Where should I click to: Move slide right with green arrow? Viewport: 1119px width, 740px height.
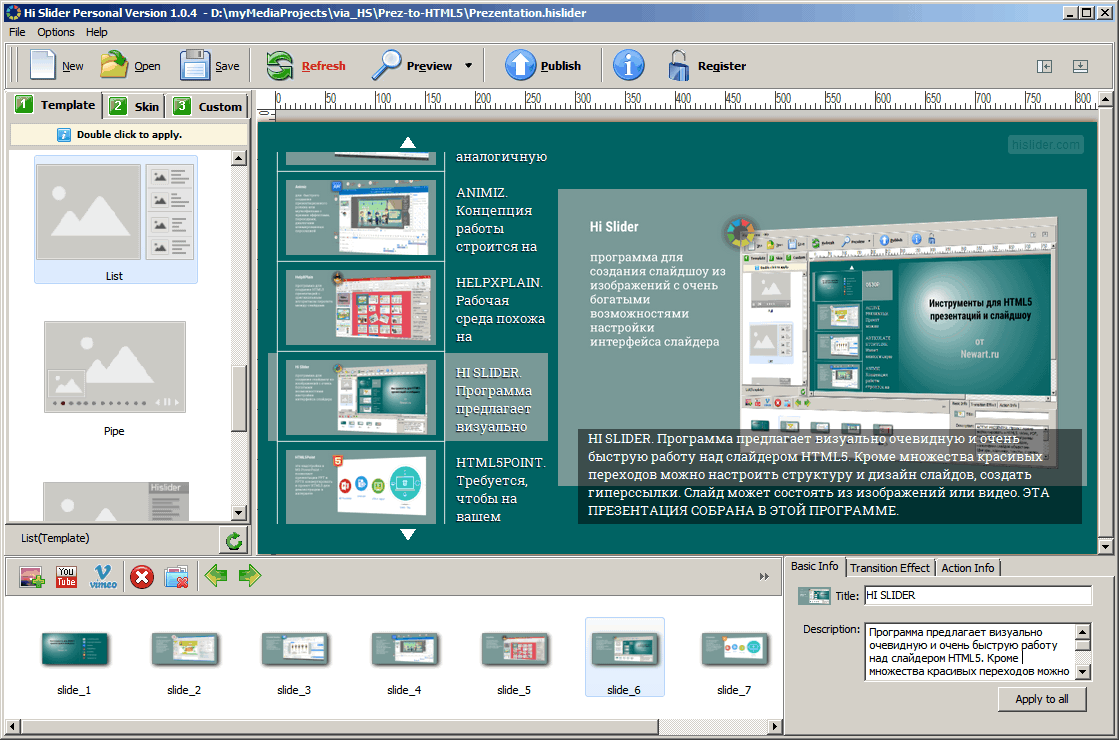[x=250, y=575]
